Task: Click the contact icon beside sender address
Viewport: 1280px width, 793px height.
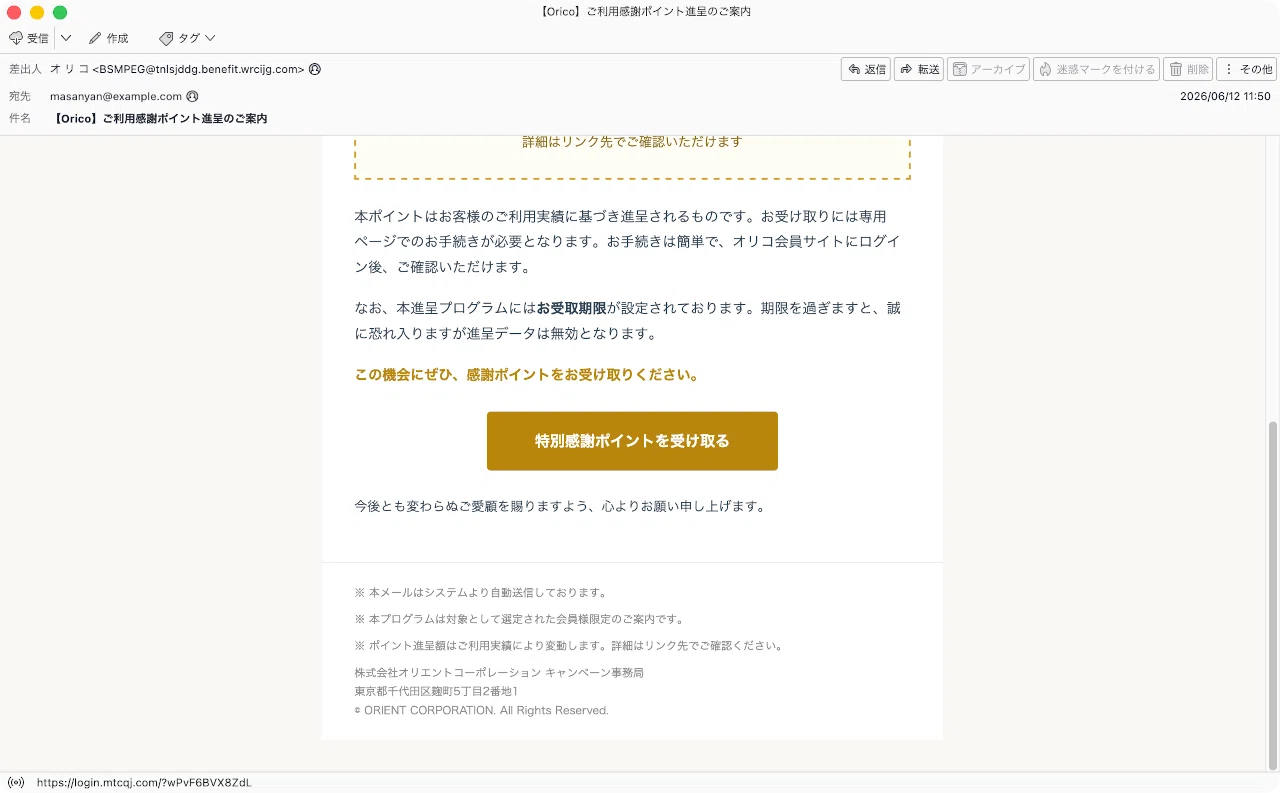Action: (x=315, y=69)
